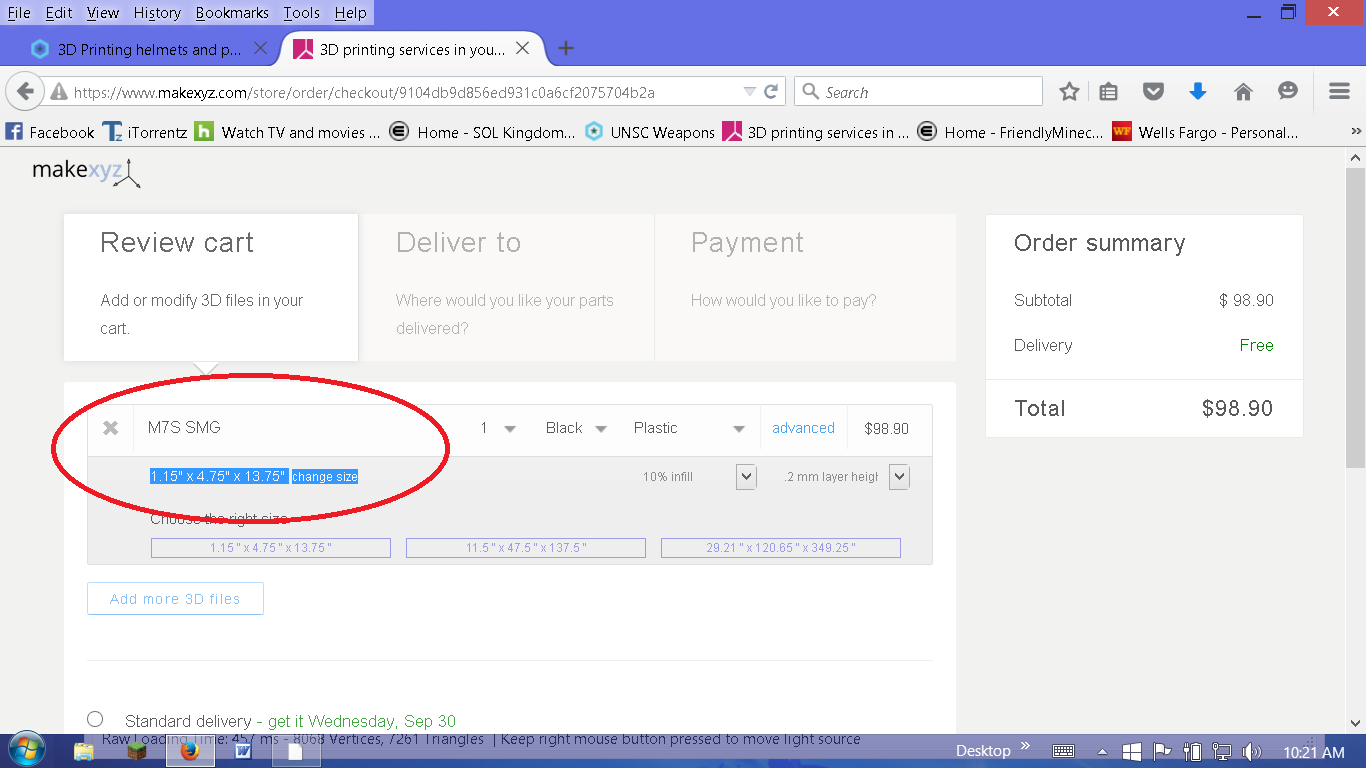Open a new tab with plus button

click(566, 48)
